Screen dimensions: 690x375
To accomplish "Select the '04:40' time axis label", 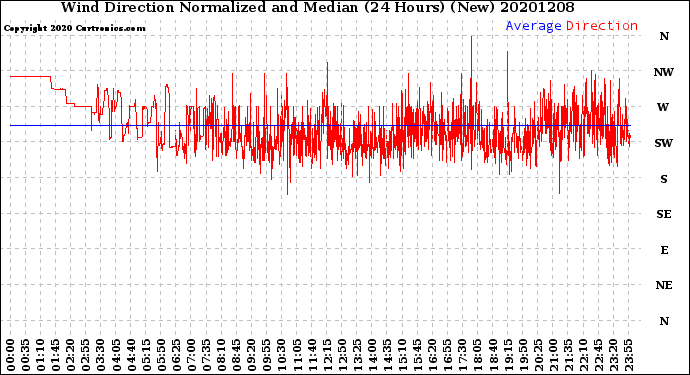I will coord(131,355).
